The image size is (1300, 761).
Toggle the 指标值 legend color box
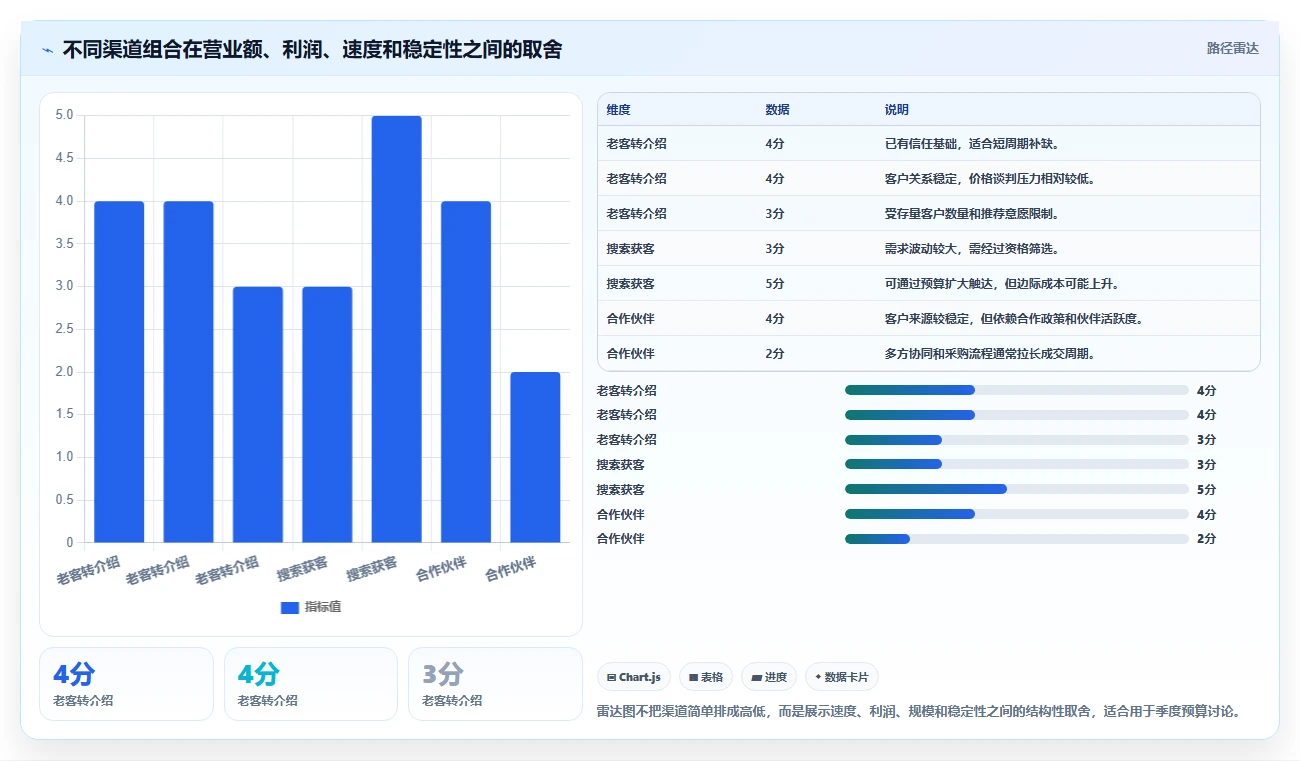tap(290, 607)
